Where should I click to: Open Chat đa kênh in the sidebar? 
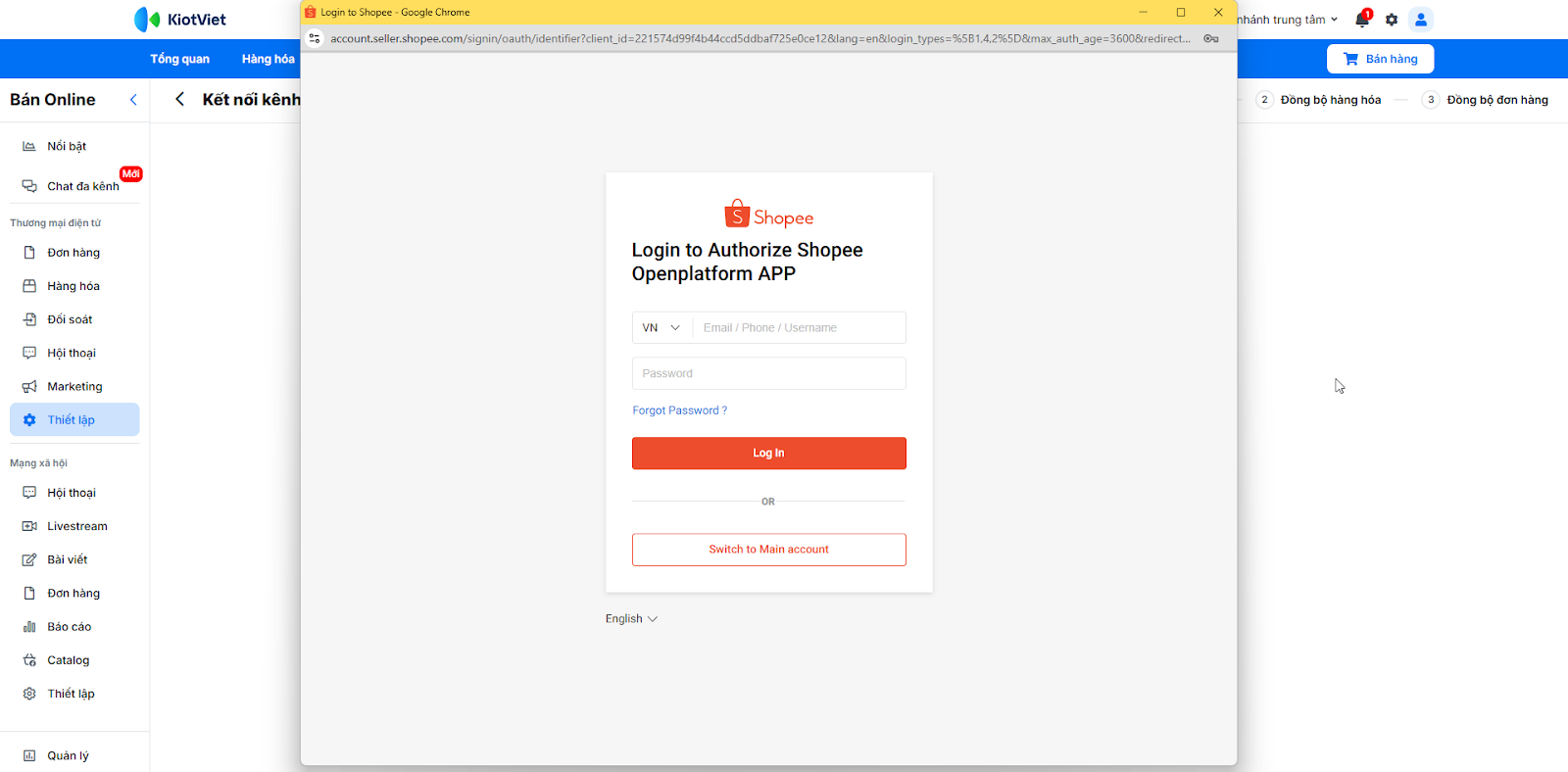point(74,186)
